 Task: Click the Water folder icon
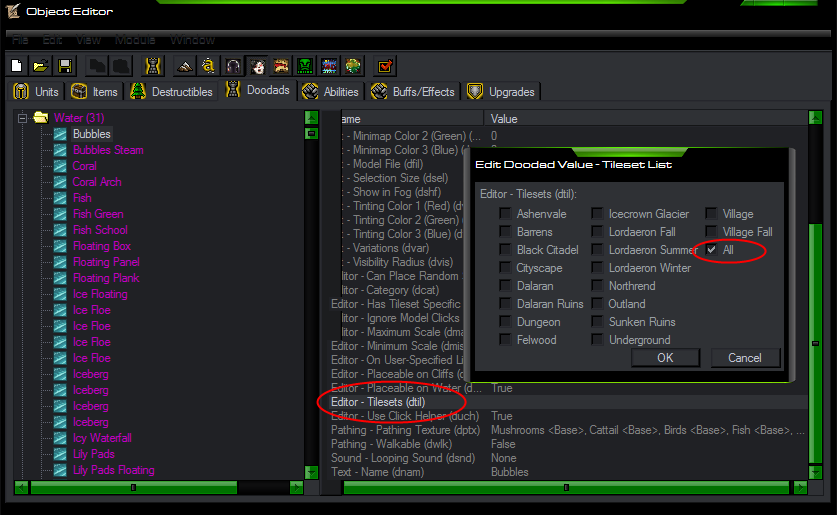[41, 117]
